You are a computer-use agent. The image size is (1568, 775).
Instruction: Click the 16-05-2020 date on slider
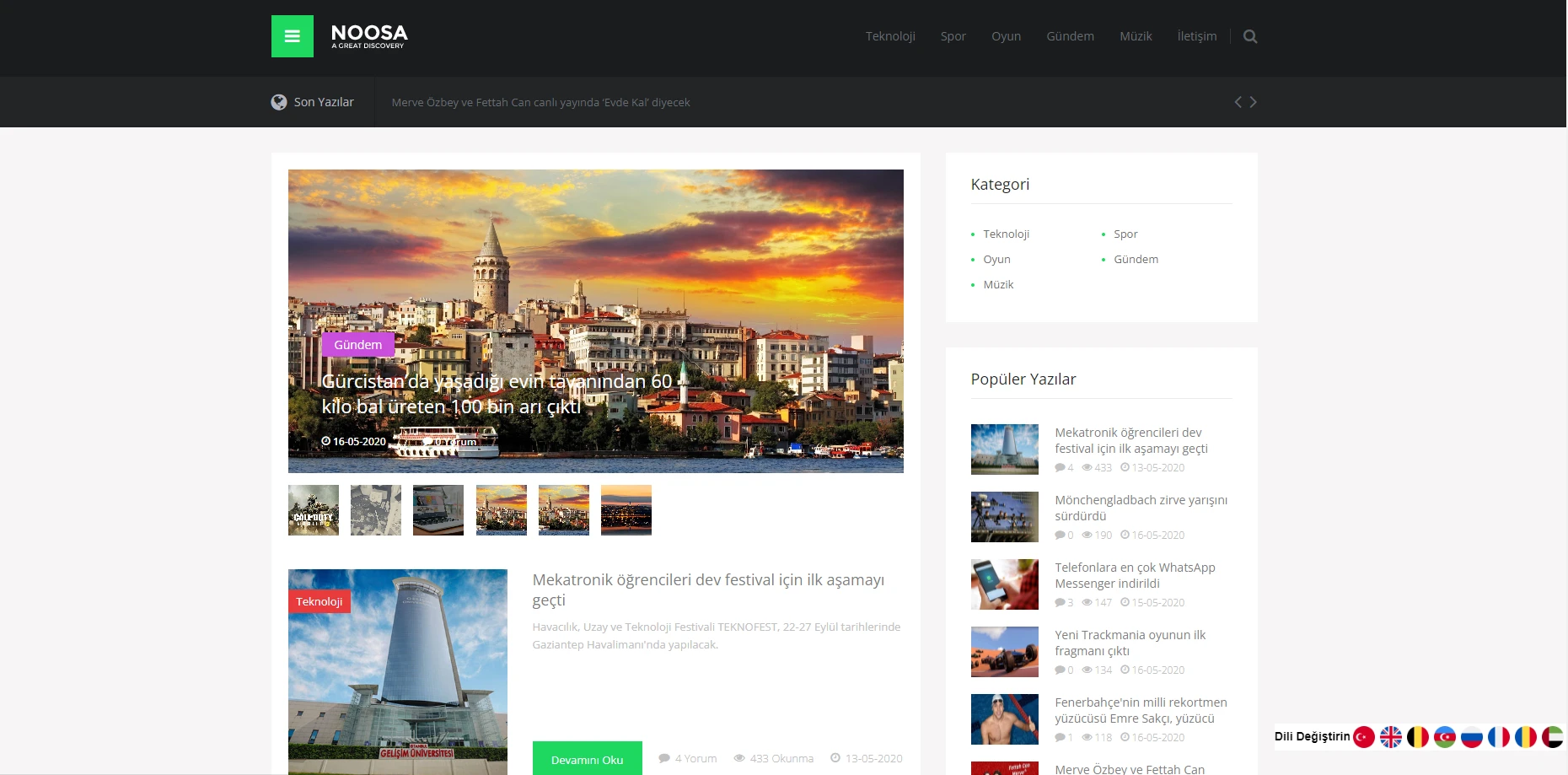click(x=359, y=441)
